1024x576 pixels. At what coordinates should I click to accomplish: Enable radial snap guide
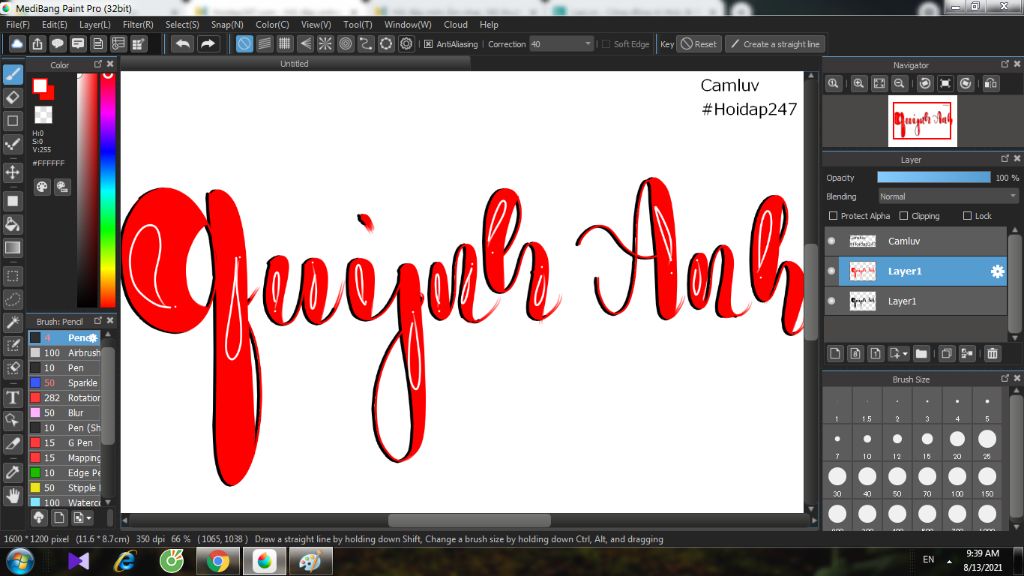click(x=325, y=44)
